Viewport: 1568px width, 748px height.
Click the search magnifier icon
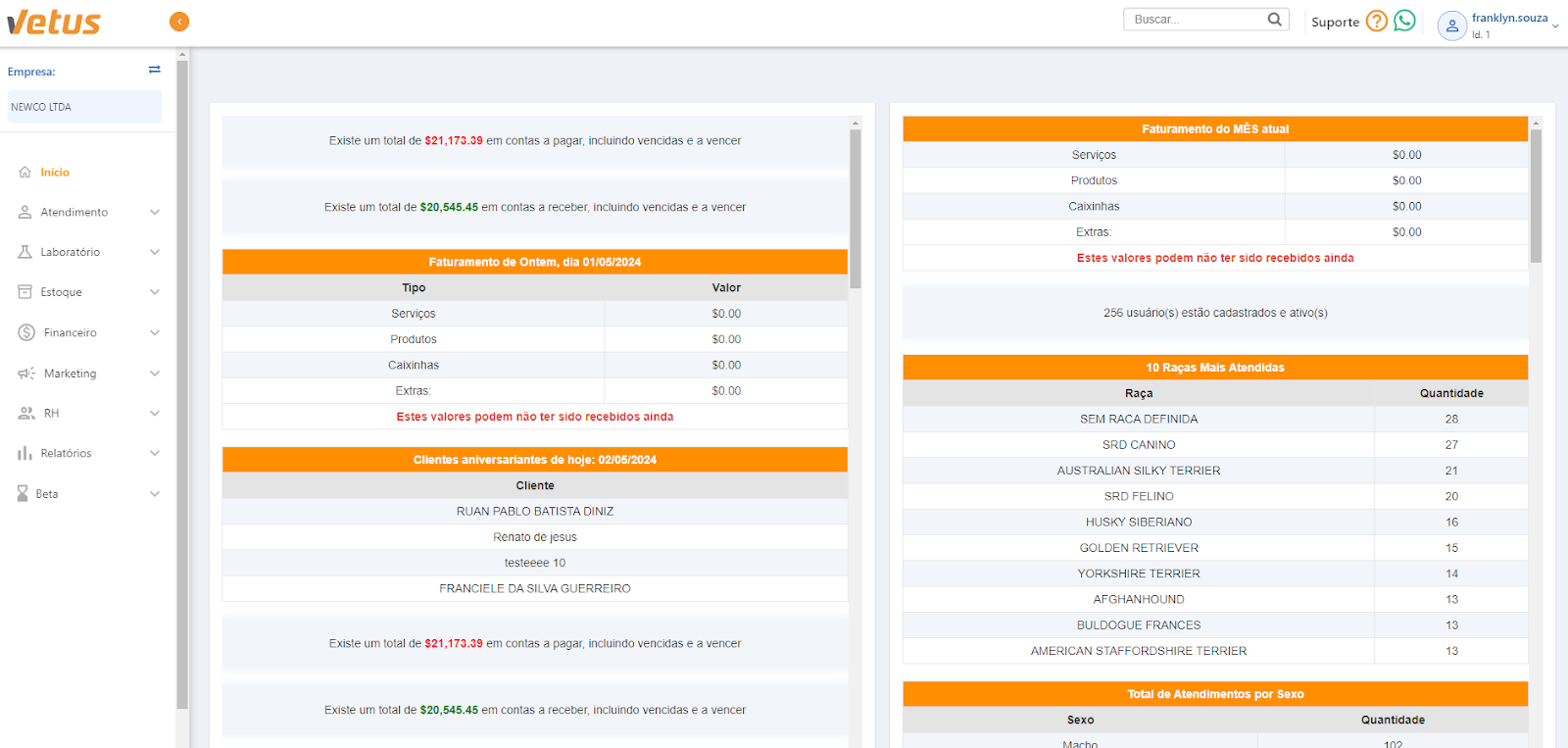[x=1274, y=20]
